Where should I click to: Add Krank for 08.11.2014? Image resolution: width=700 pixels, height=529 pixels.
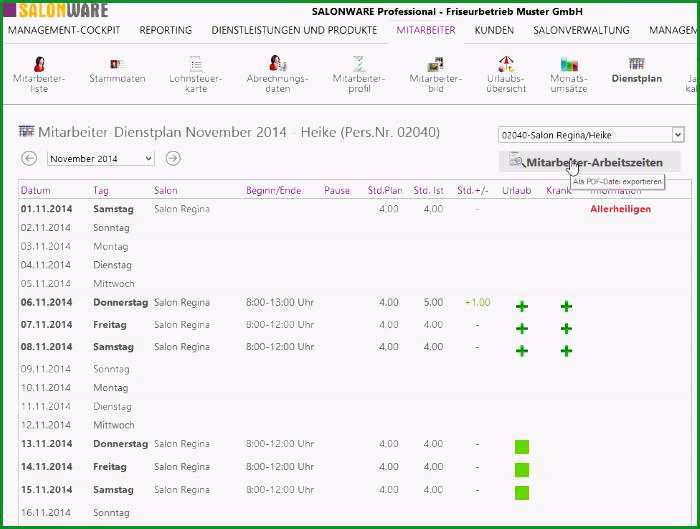pyautogui.click(x=566, y=351)
